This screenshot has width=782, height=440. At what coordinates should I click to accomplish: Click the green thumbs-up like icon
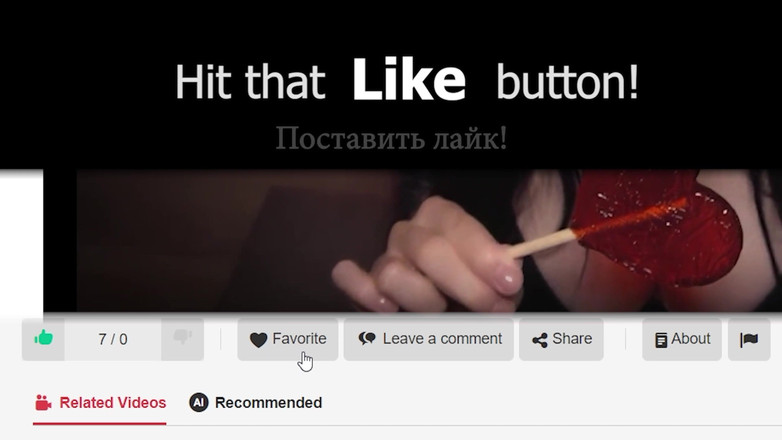(43, 338)
